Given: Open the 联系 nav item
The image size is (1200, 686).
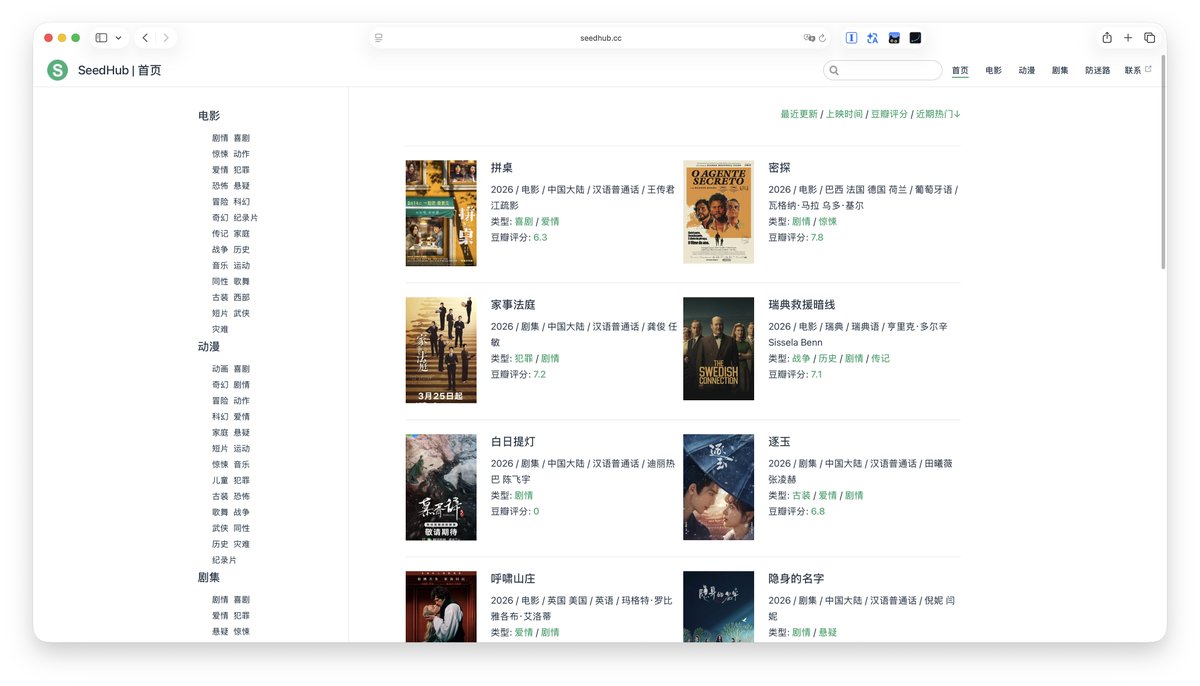Looking at the screenshot, I should 1133,71.
